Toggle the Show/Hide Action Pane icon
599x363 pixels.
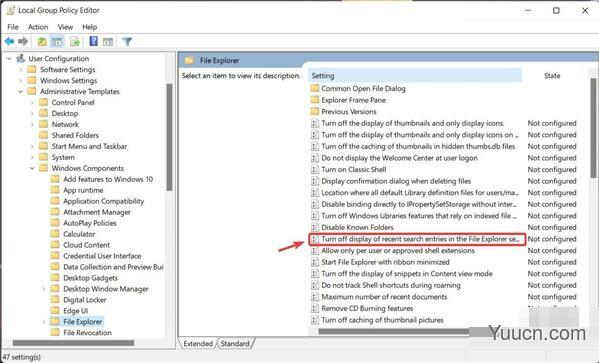pos(108,41)
